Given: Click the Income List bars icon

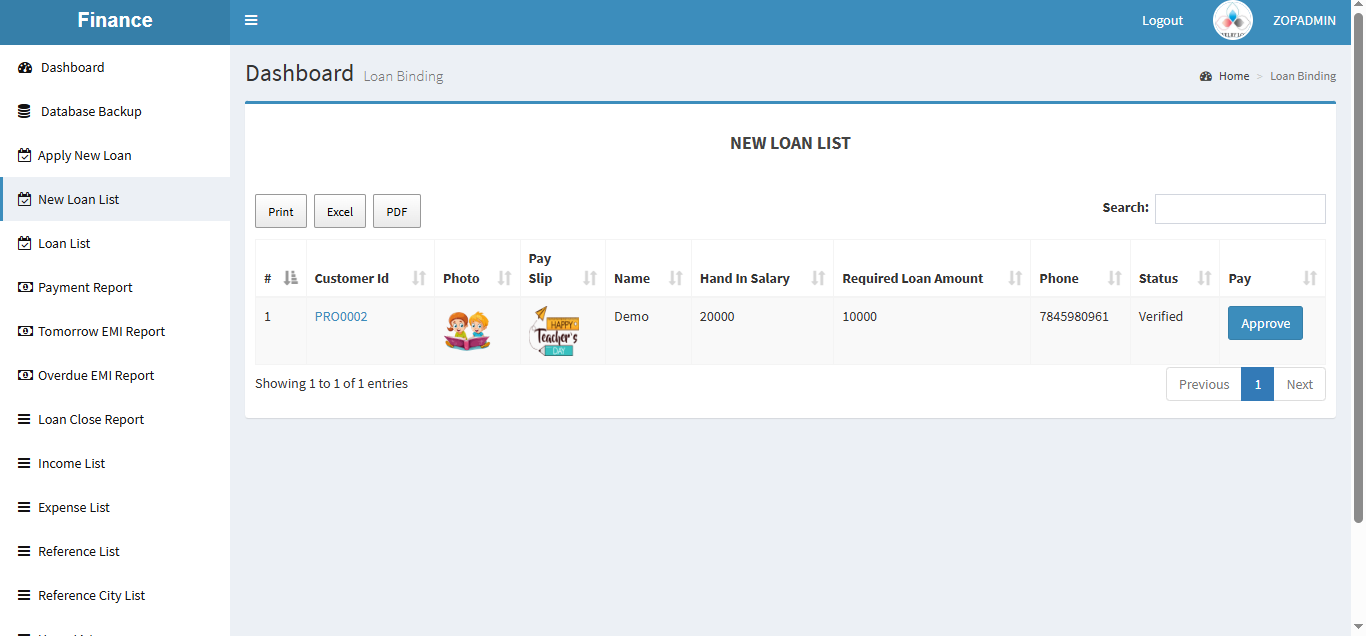Looking at the screenshot, I should (24, 464).
